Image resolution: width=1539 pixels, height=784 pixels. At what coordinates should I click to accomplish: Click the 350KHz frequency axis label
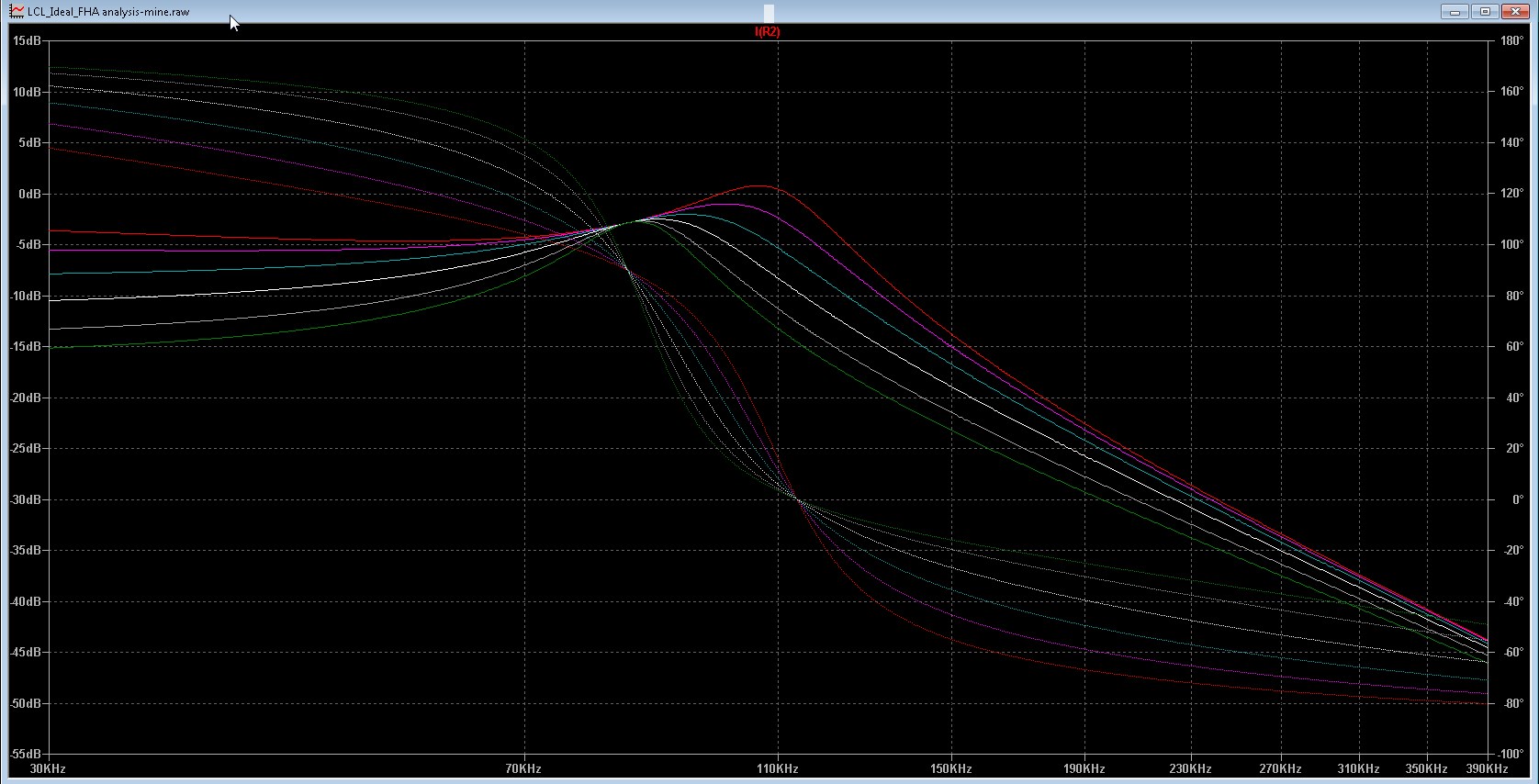(1426, 769)
